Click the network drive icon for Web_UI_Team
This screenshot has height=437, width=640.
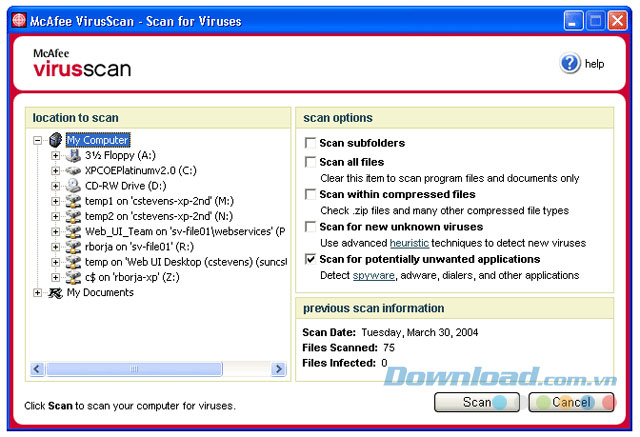coord(73,231)
